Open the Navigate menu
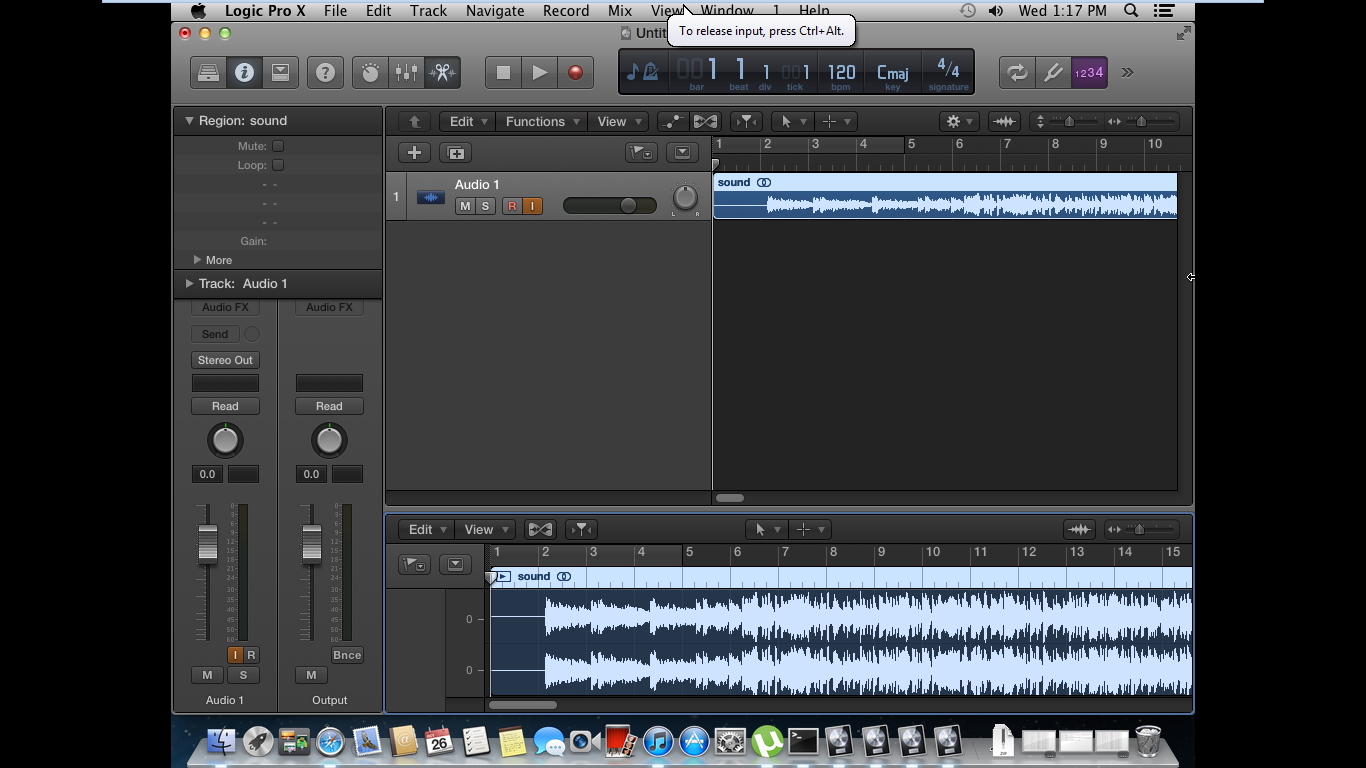Image resolution: width=1366 pixels, height=768 pixels. click(495, 11)
